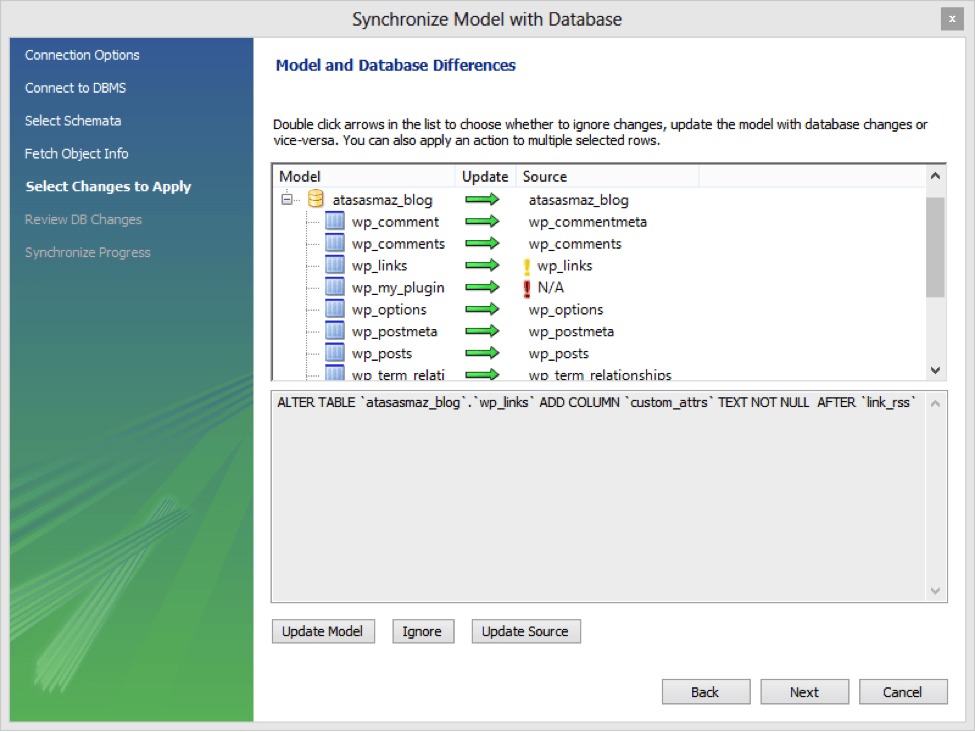Click the green update arrow for wp_postmeta

[x=483, y=330]
